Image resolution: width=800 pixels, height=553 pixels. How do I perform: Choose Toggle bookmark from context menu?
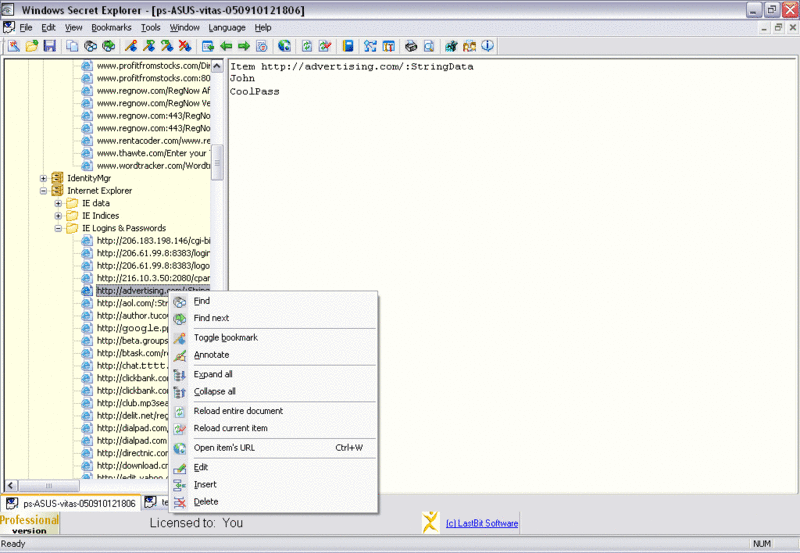225,337
